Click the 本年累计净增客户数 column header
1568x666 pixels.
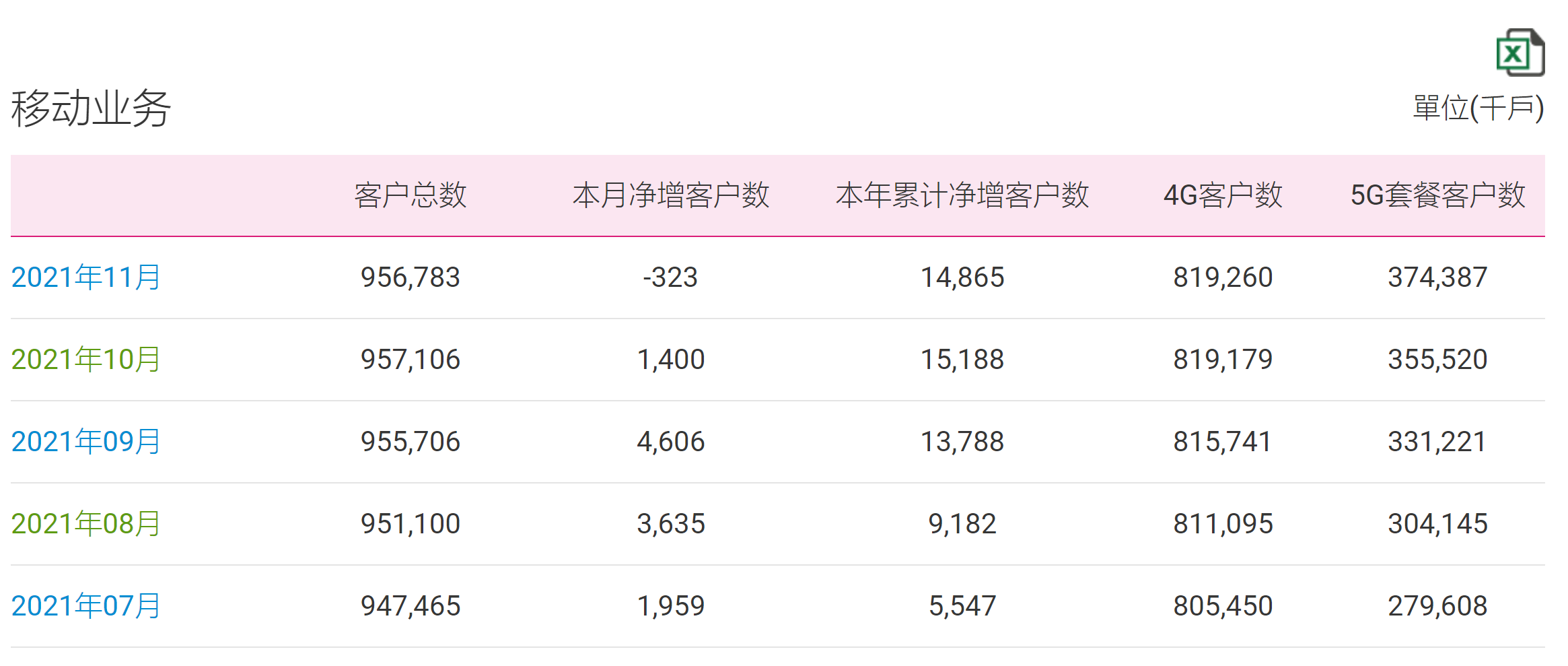[962, 195]
